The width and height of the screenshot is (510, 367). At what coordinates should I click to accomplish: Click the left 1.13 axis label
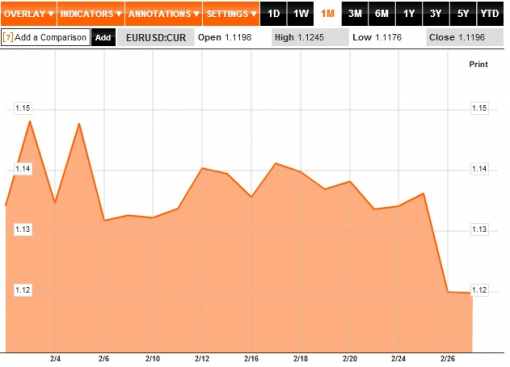pyautogui.click(x=23, y=229)
